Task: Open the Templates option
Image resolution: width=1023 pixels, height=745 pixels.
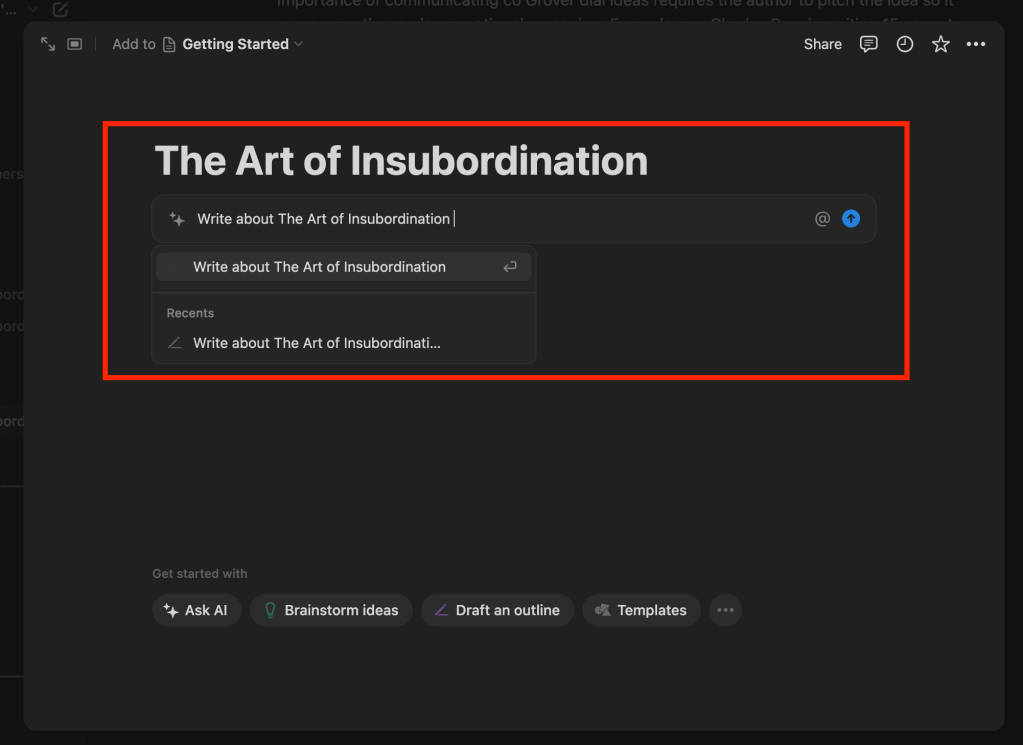Action: point(641,610)
